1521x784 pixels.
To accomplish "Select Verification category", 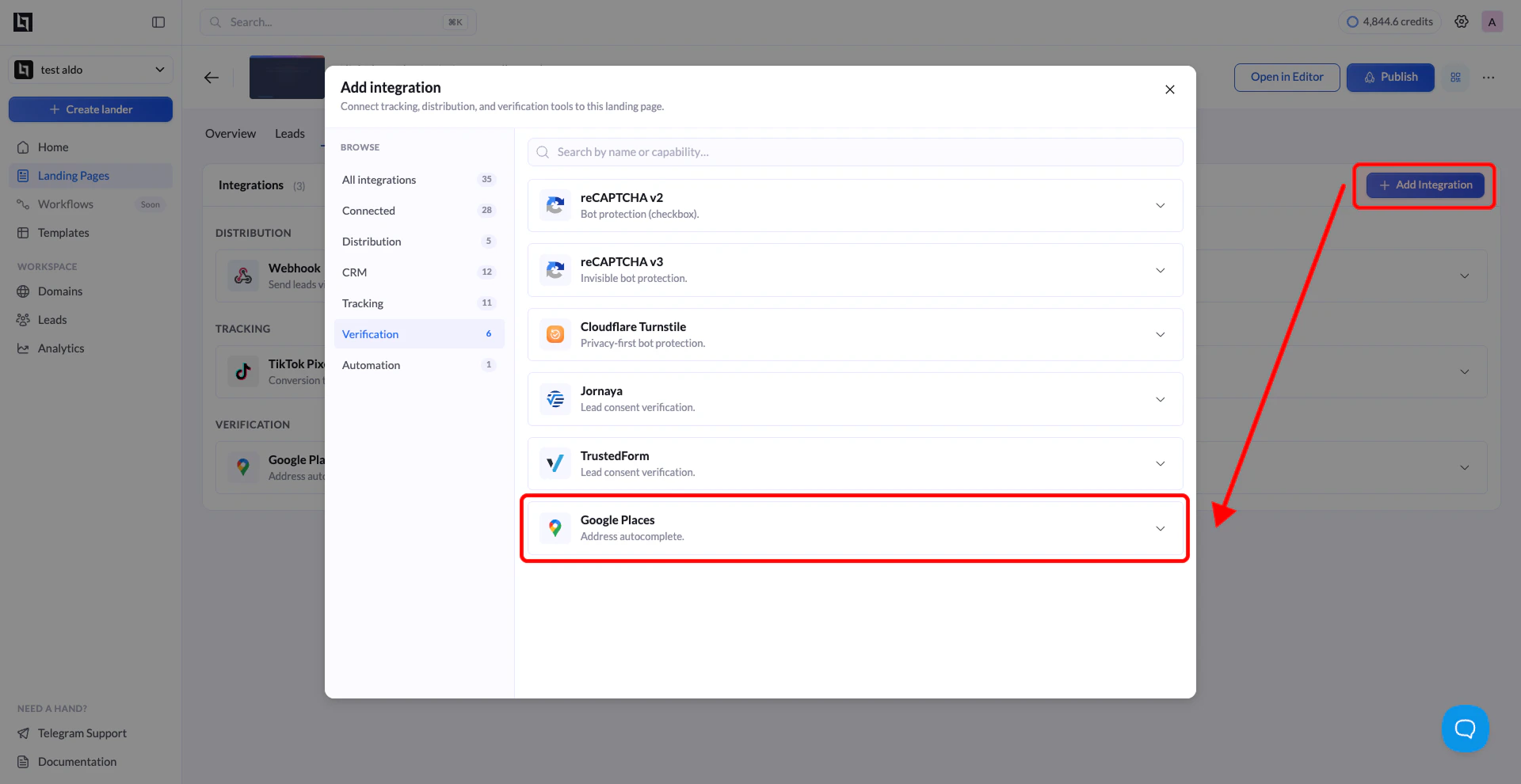I will click(x=419, y=334).
